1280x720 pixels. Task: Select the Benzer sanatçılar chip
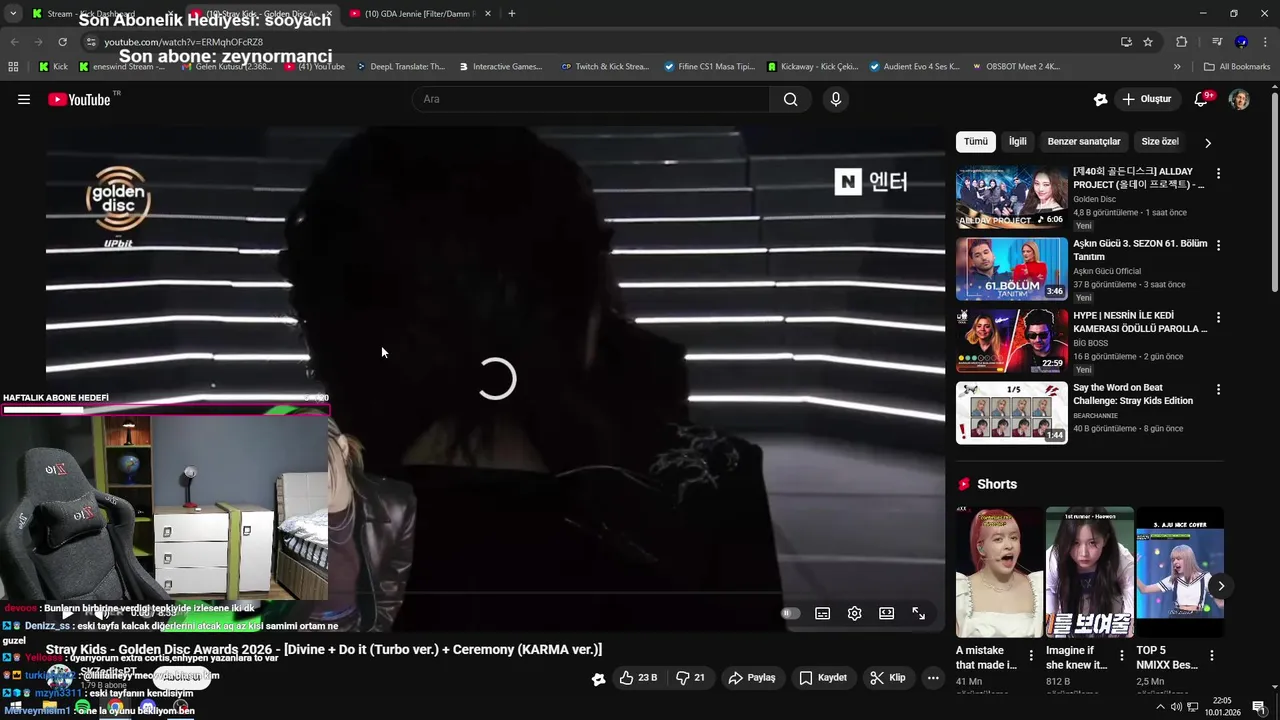(x=1084, y=142)
